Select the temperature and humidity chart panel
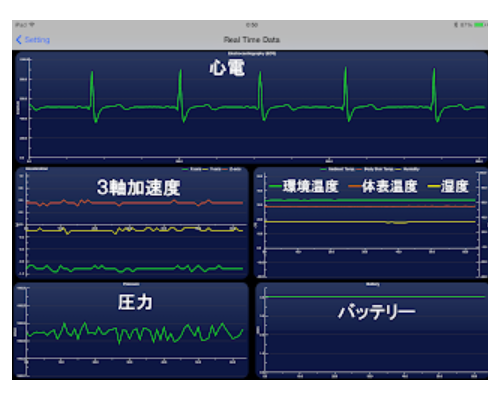 [x=371, y=223]
